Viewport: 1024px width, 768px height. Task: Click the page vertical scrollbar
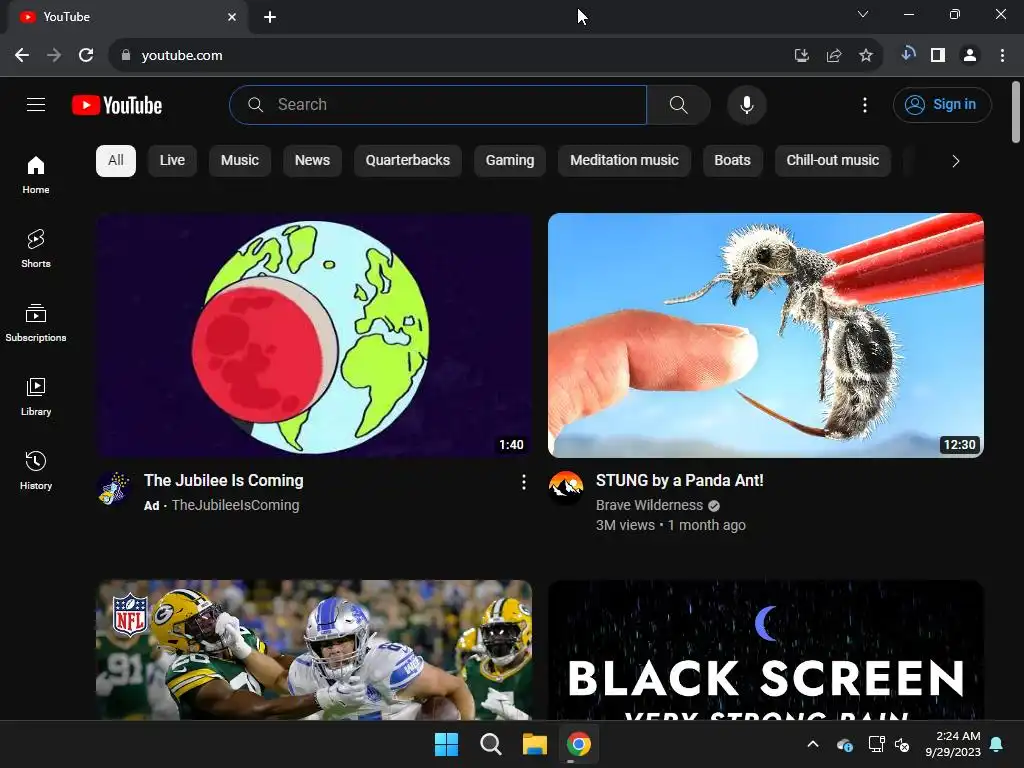click(1016, 112)
